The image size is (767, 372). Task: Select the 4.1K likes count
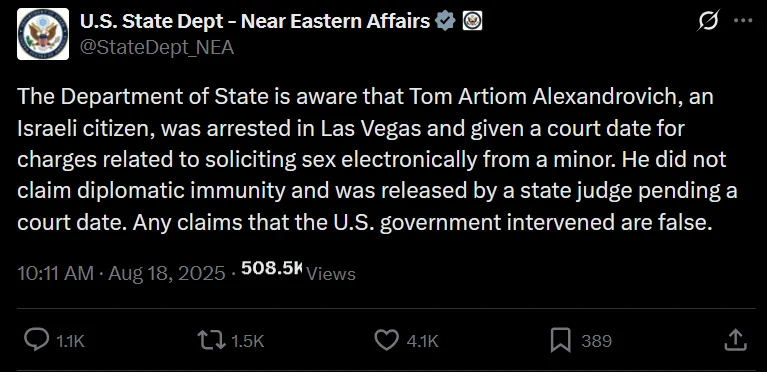click(x=423, y=341)
